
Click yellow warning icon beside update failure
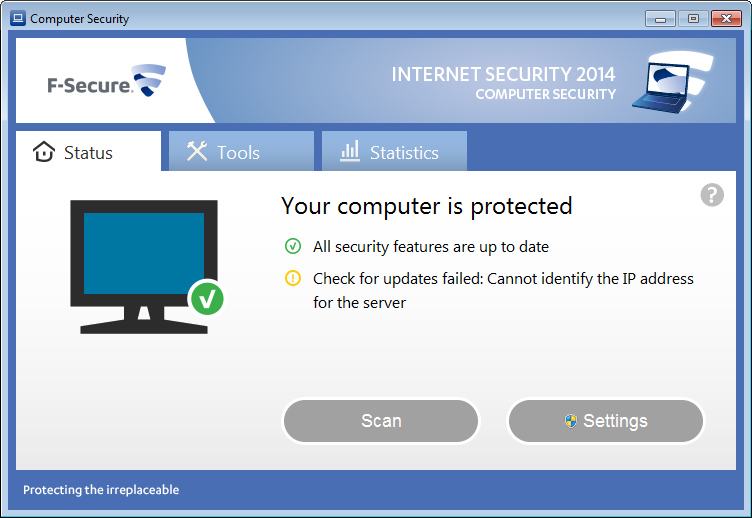point(293,278)
